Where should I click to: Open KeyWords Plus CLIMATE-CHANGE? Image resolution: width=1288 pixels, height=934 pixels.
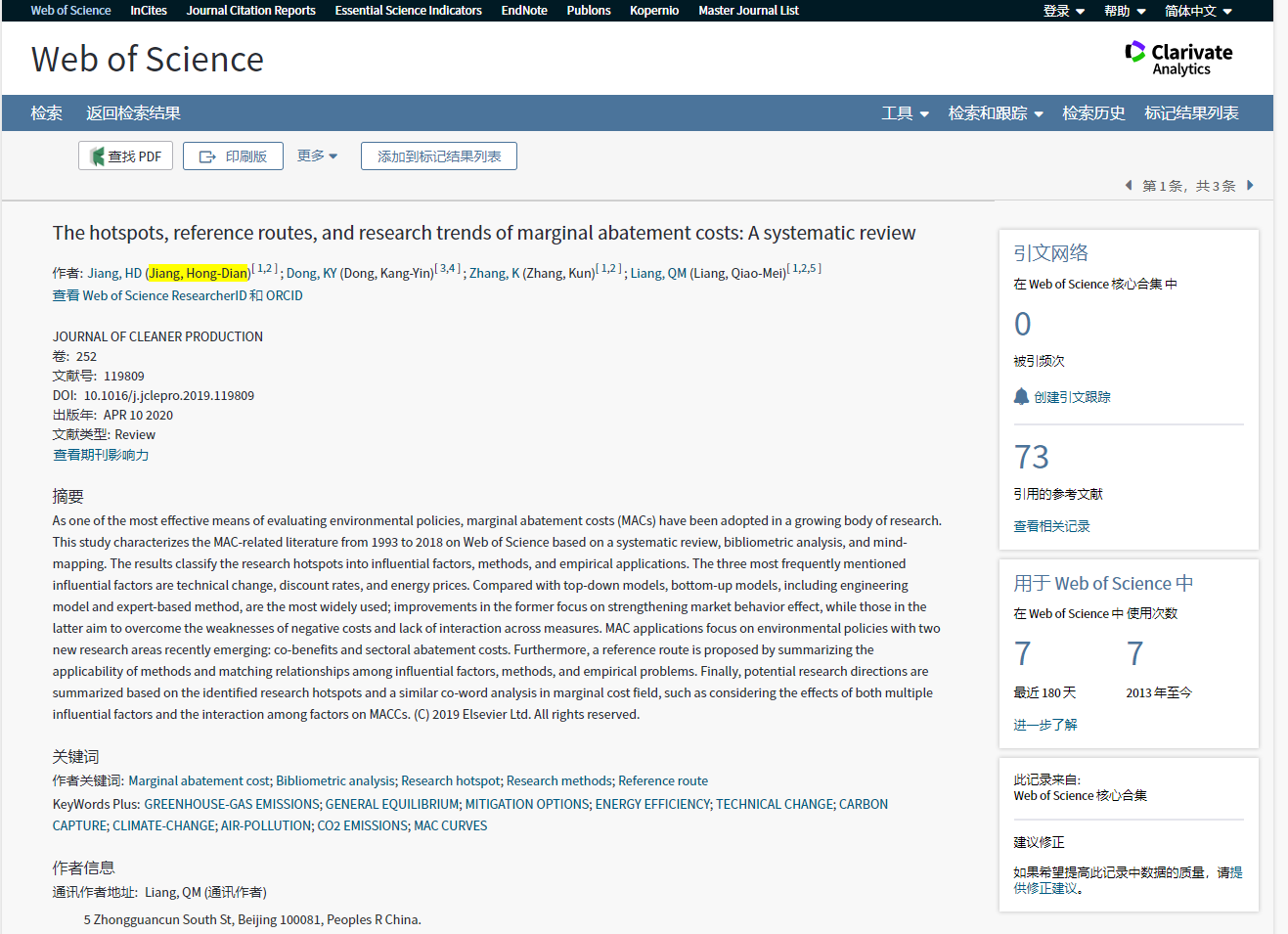coord(163,825)
